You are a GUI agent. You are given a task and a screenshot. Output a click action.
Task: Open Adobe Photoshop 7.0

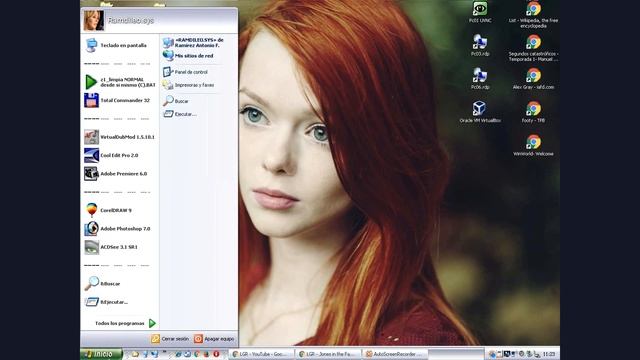pyautogui.click(x=120, y=229)
